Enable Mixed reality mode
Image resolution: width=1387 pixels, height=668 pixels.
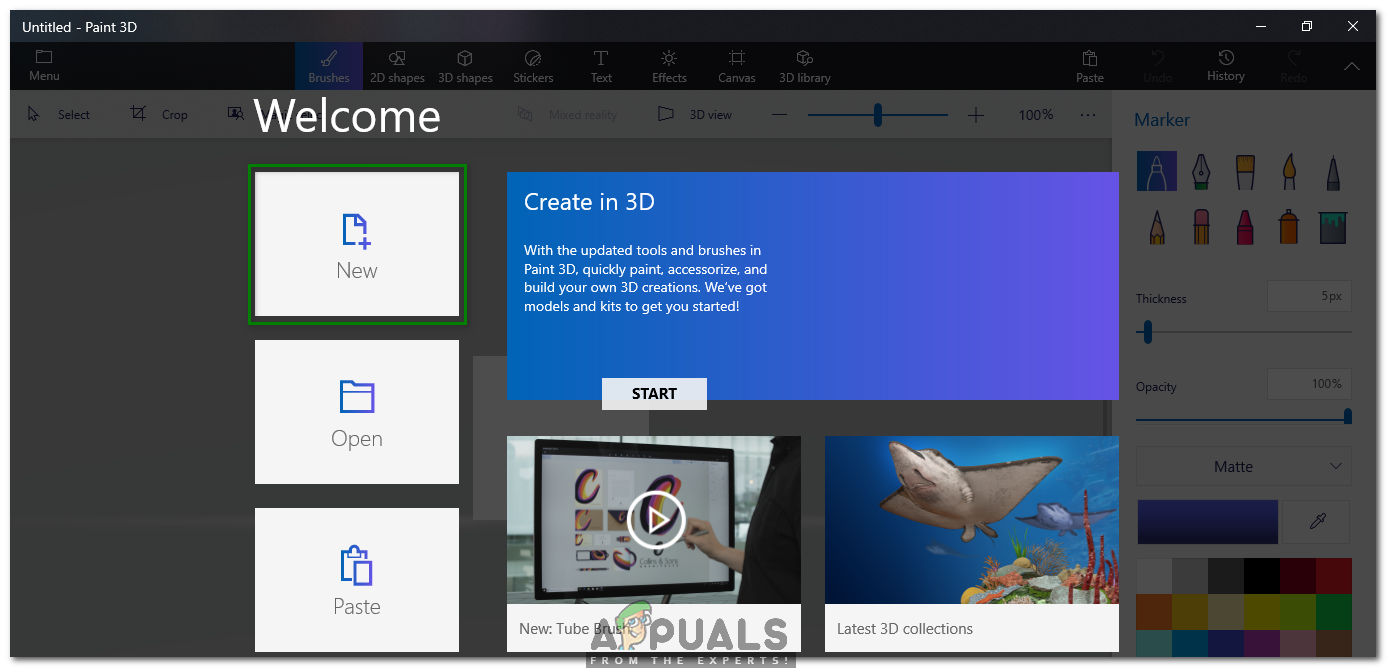pos(567,114)
